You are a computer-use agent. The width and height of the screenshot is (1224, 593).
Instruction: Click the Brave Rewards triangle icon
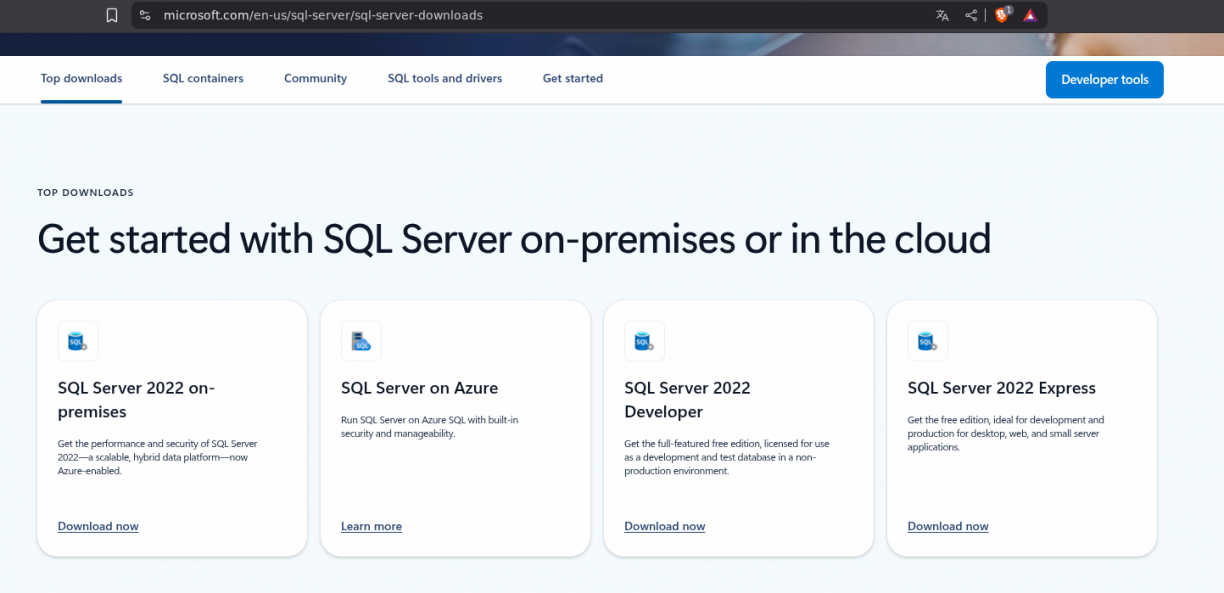coord(1030,15)
